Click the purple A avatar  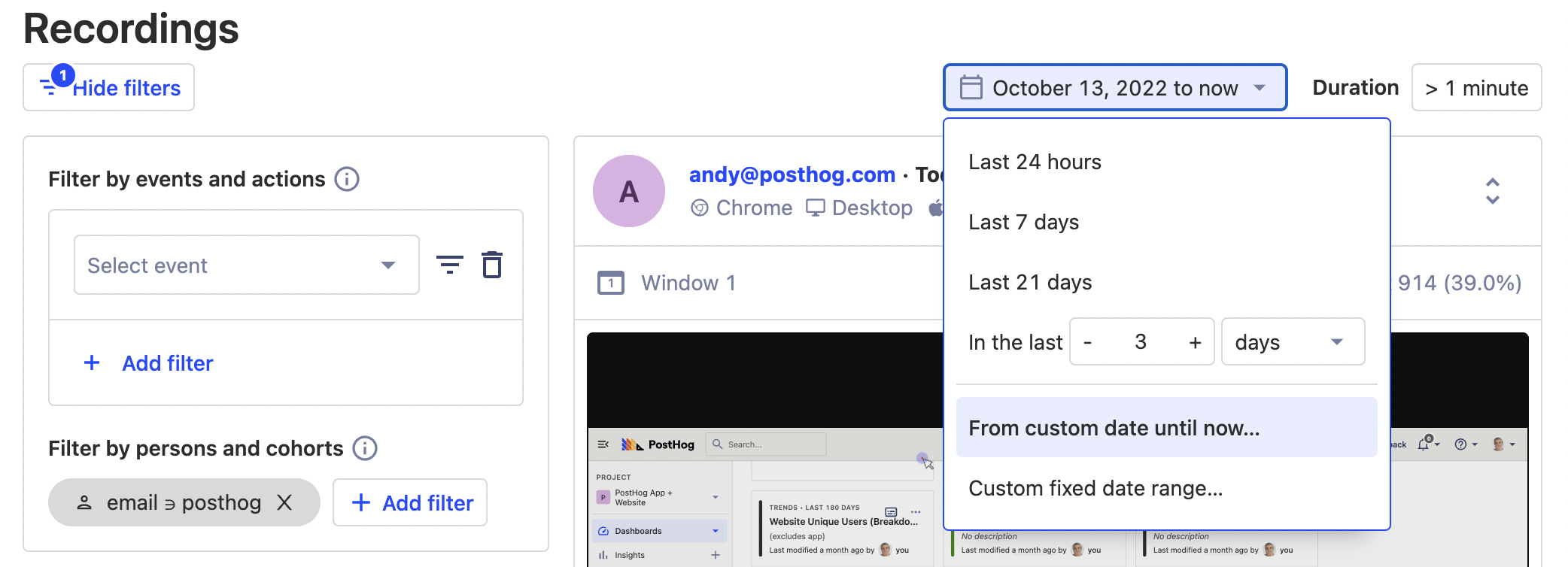pos(629,191)
